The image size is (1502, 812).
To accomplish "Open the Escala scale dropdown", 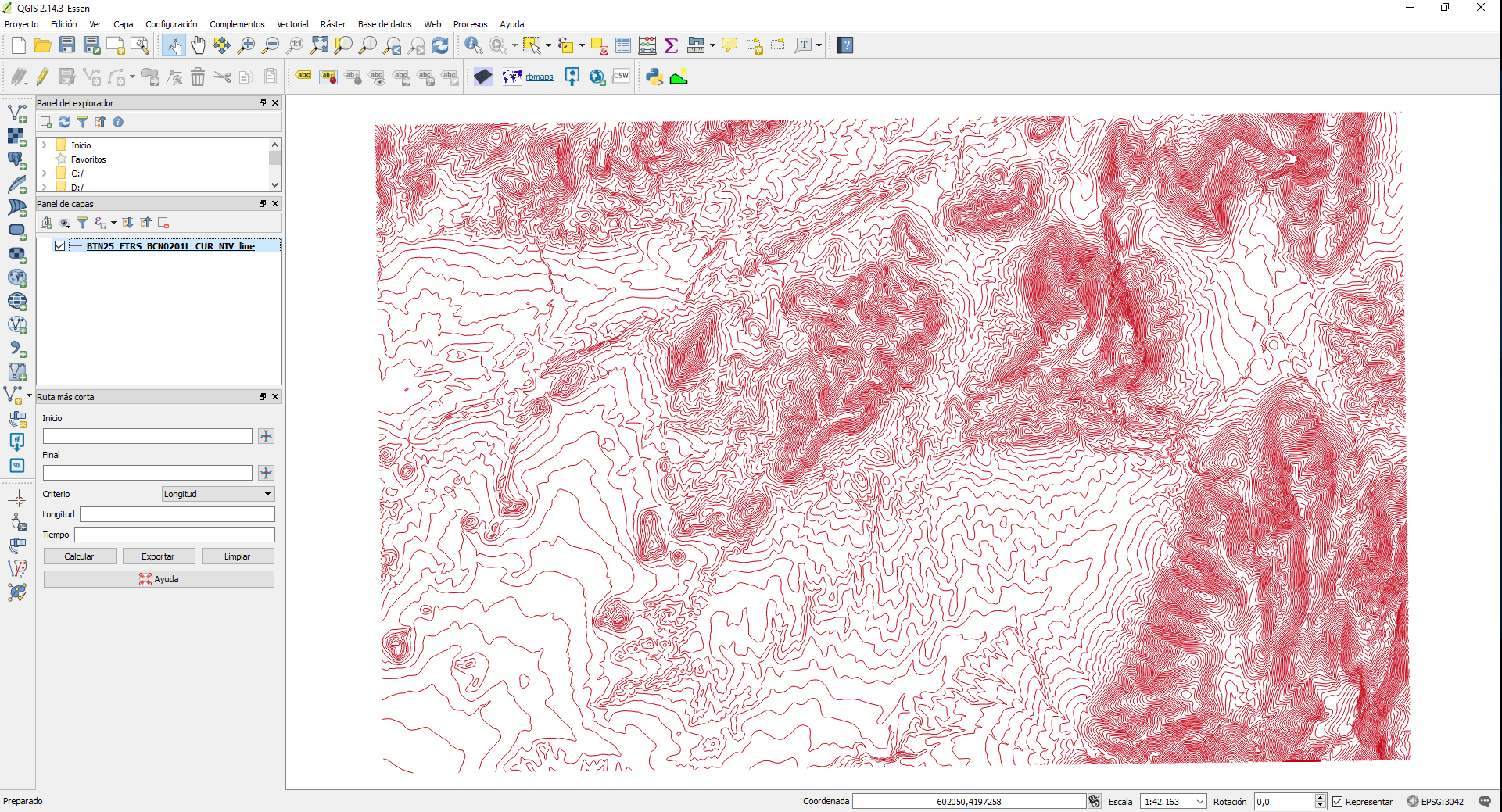I will (1199, 802).
